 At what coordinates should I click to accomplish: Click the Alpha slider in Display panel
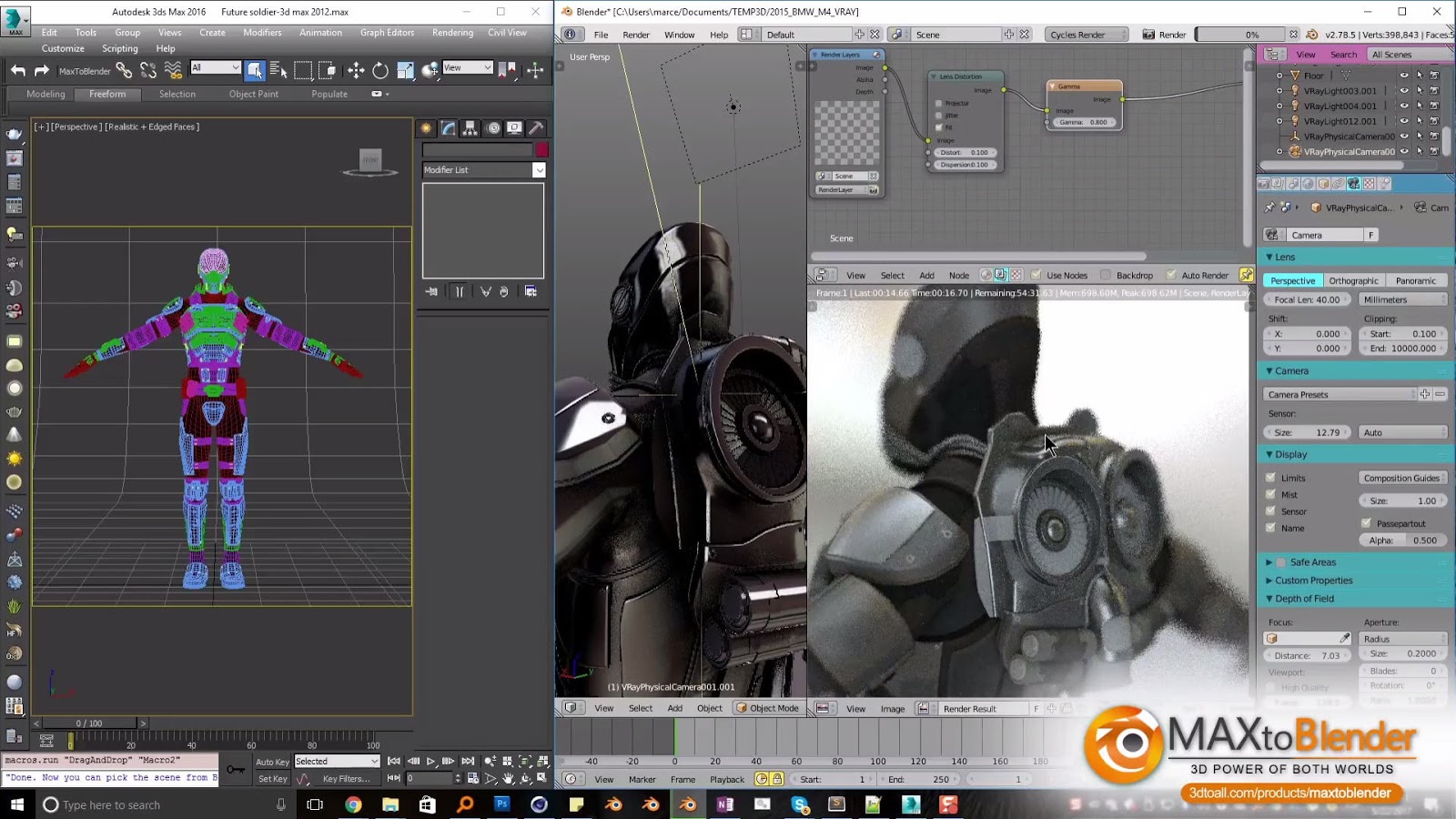[x=1401, y=540]
